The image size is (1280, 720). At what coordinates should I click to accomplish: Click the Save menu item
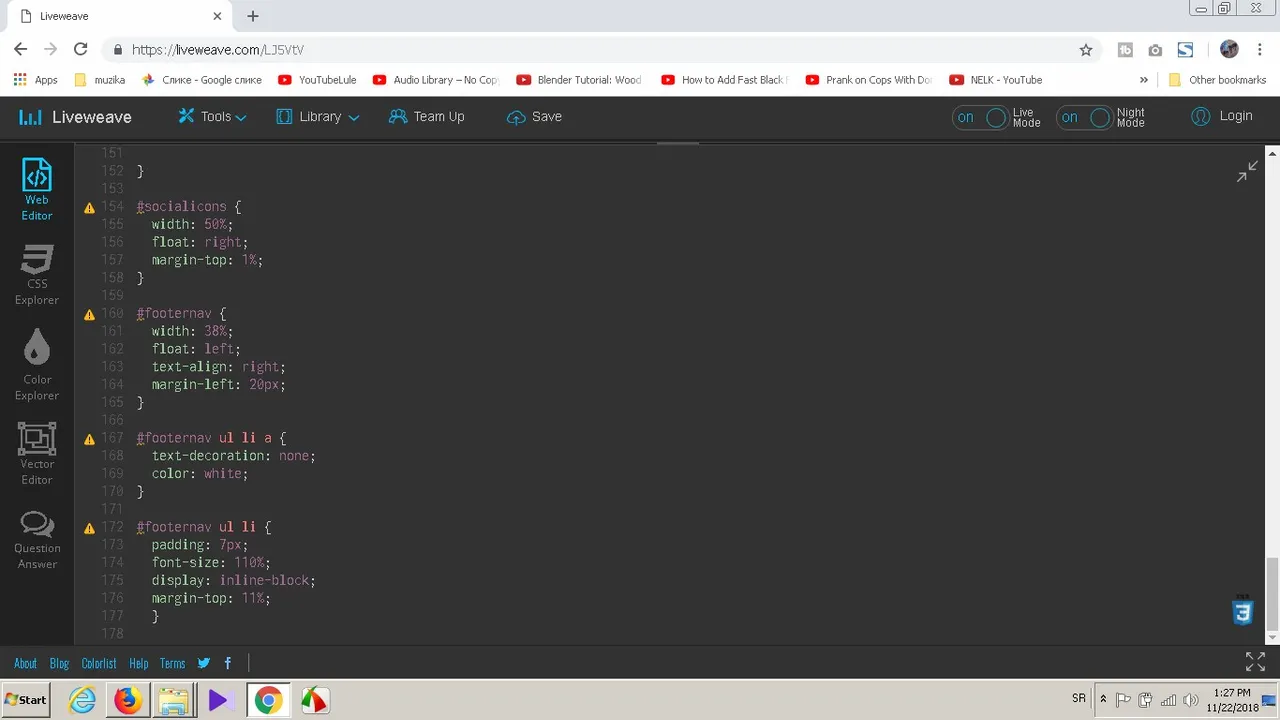pos(534,117)
